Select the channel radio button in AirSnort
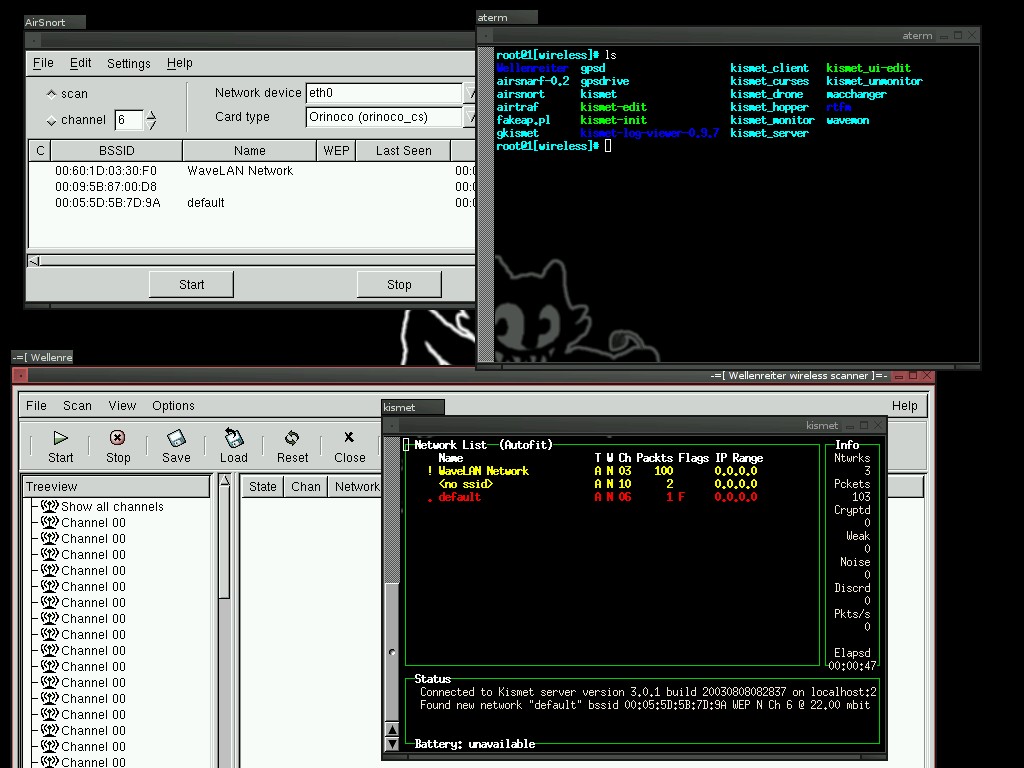1024x768 pixels. (x=52, y=120)
